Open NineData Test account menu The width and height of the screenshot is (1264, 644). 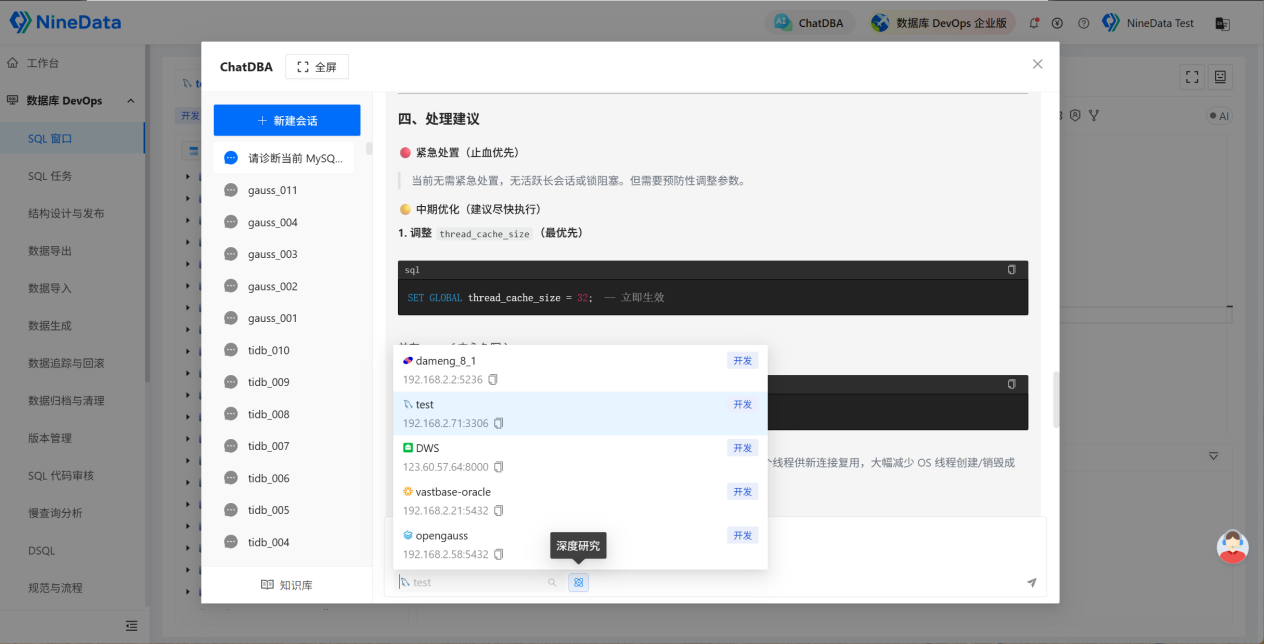(1148, 23)
